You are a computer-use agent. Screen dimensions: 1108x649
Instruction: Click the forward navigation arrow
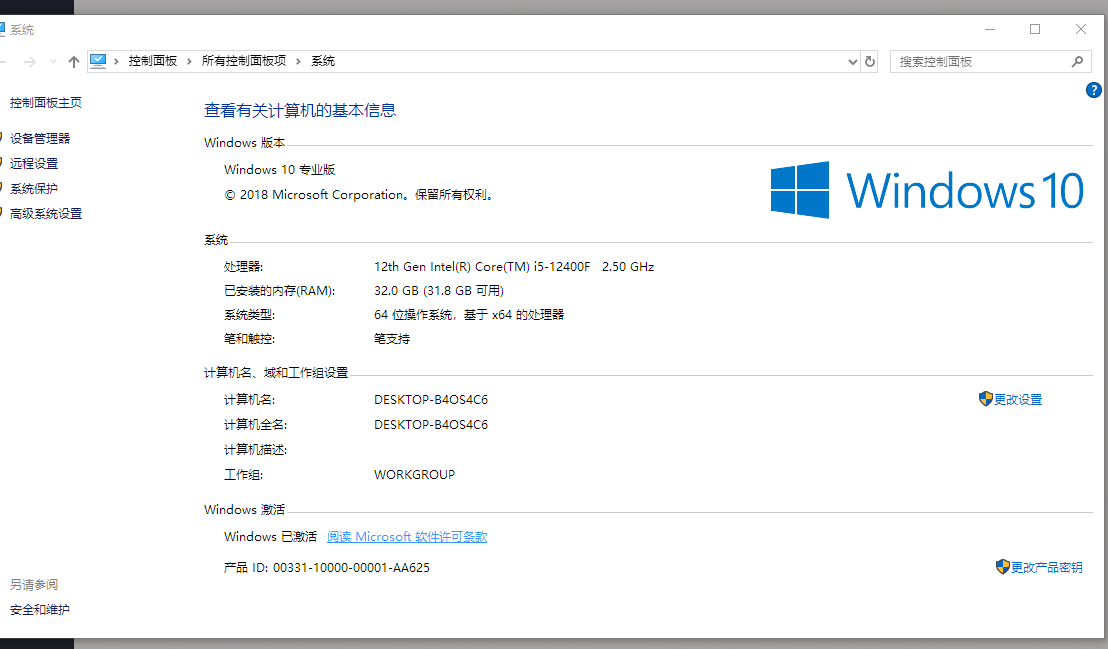click(x=30, y=62)
